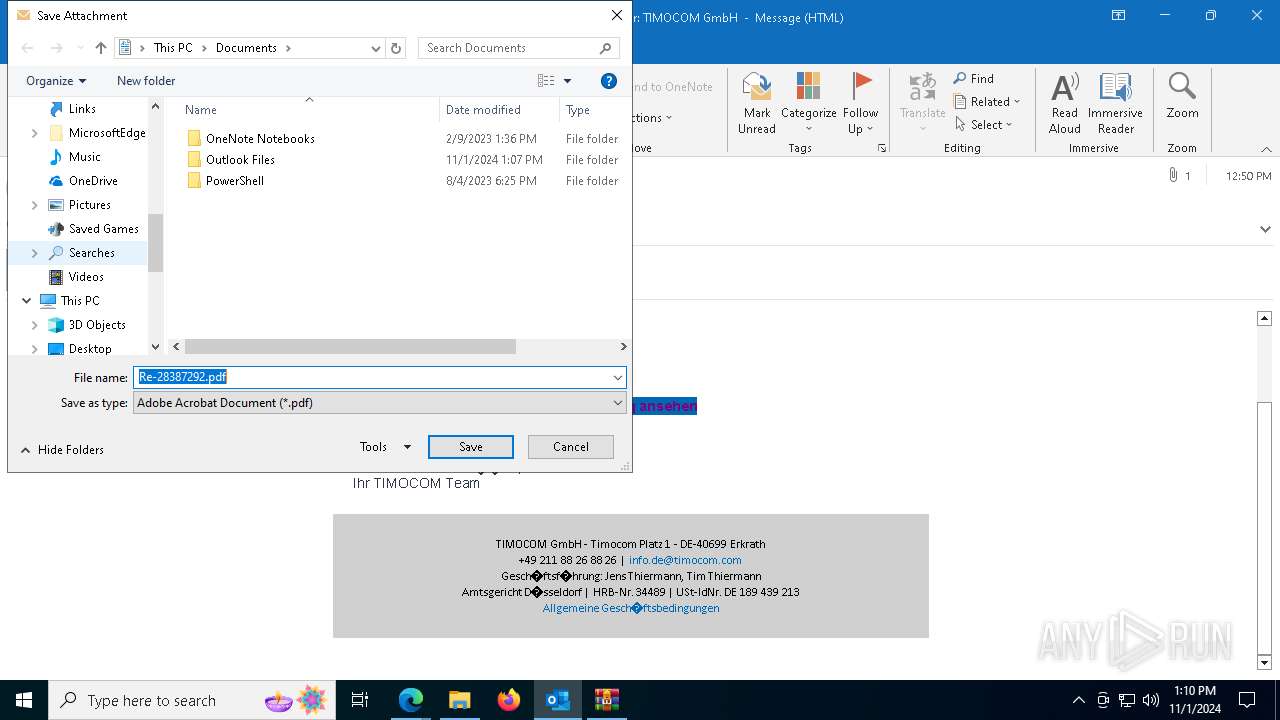This screenshot has width=1280, height=720.
Task: Open Task View on taskbar
Action: (360, 700)
